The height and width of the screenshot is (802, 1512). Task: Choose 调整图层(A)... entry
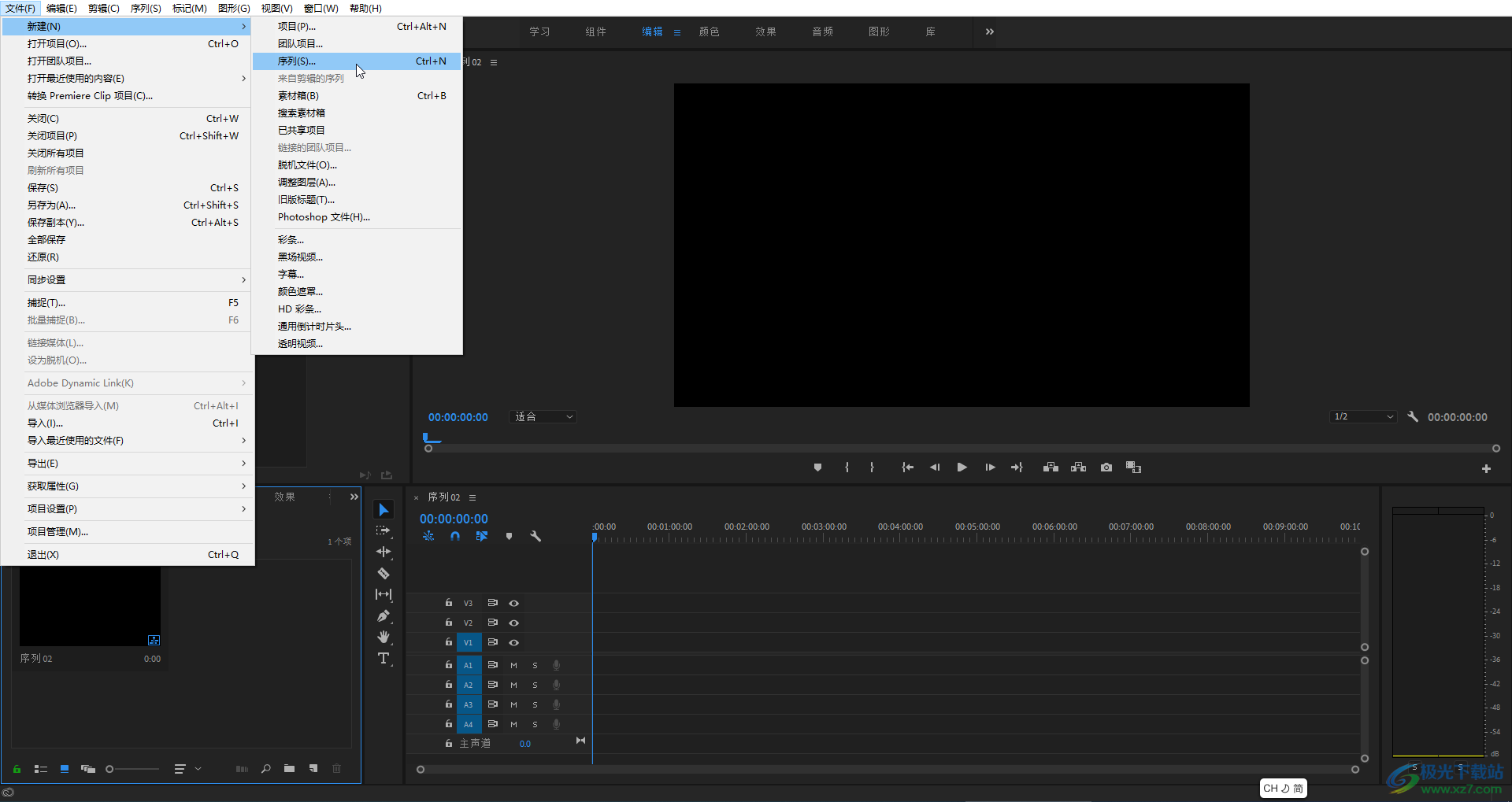[357, 182]
